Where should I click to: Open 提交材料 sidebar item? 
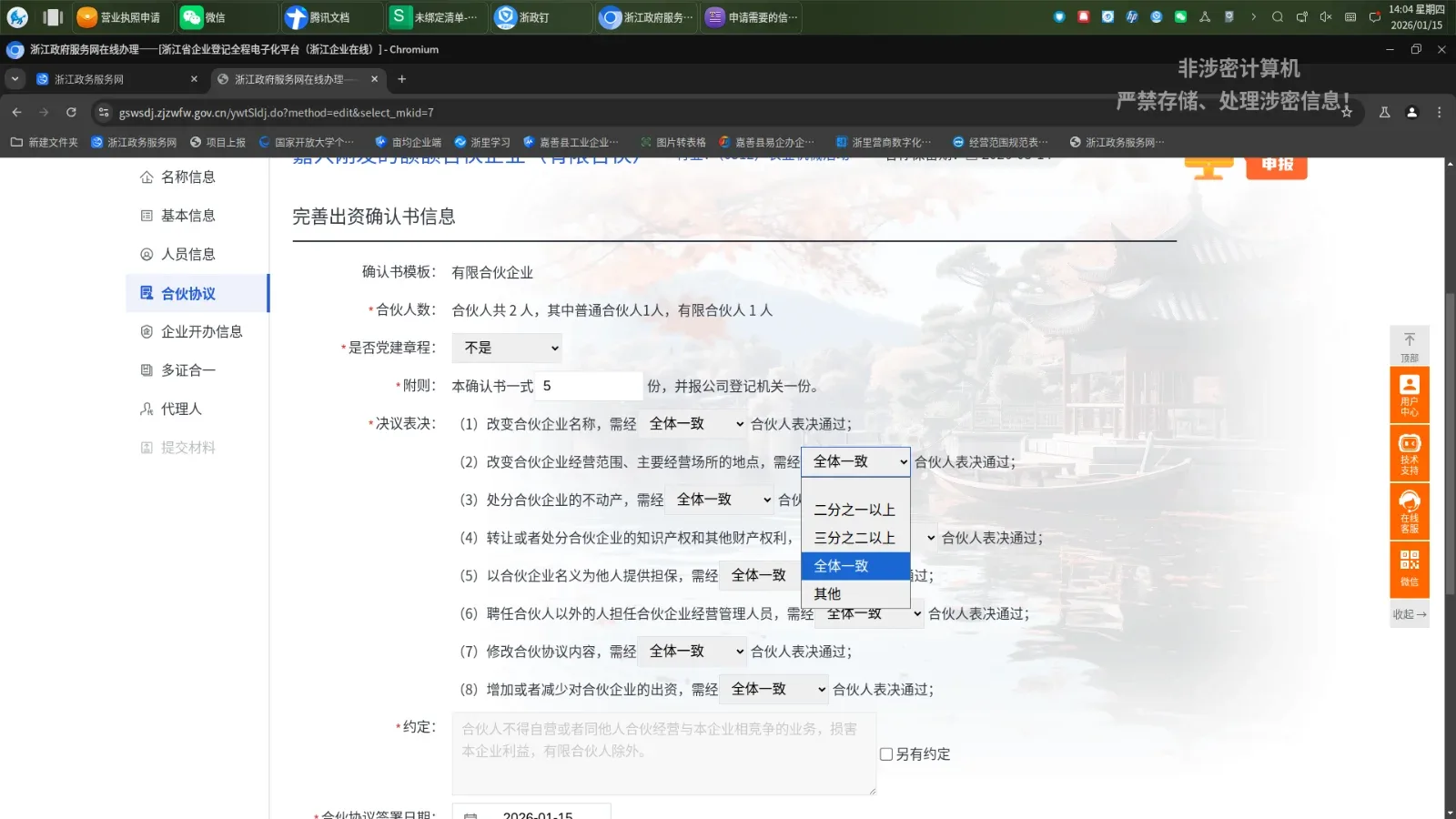pyautogui.click(x=177, y=448)
